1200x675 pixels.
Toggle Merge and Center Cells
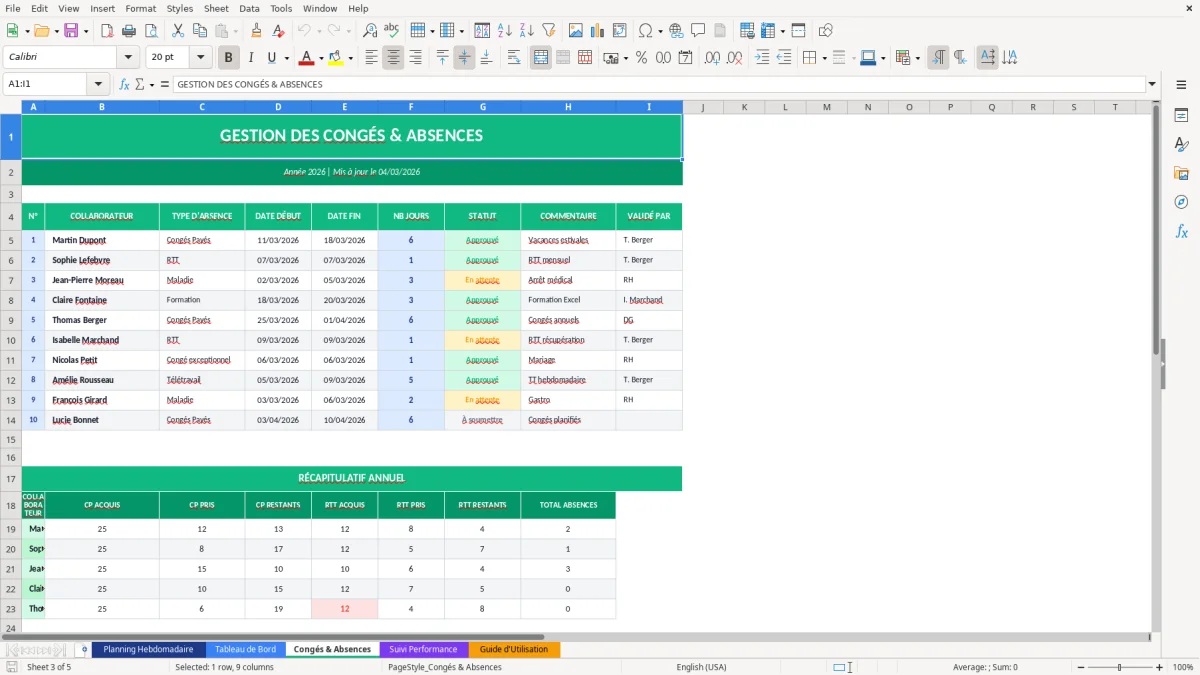[x=541, y=58]
